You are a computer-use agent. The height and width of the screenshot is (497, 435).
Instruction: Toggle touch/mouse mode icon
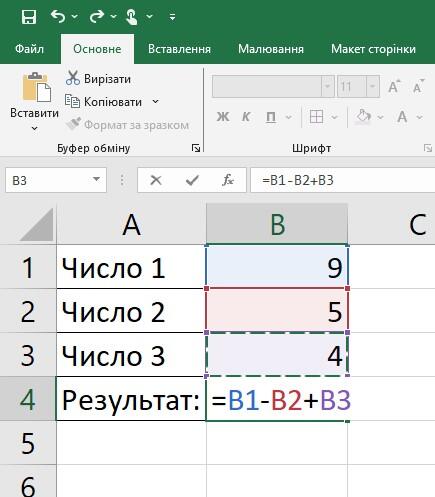point(131,16)
